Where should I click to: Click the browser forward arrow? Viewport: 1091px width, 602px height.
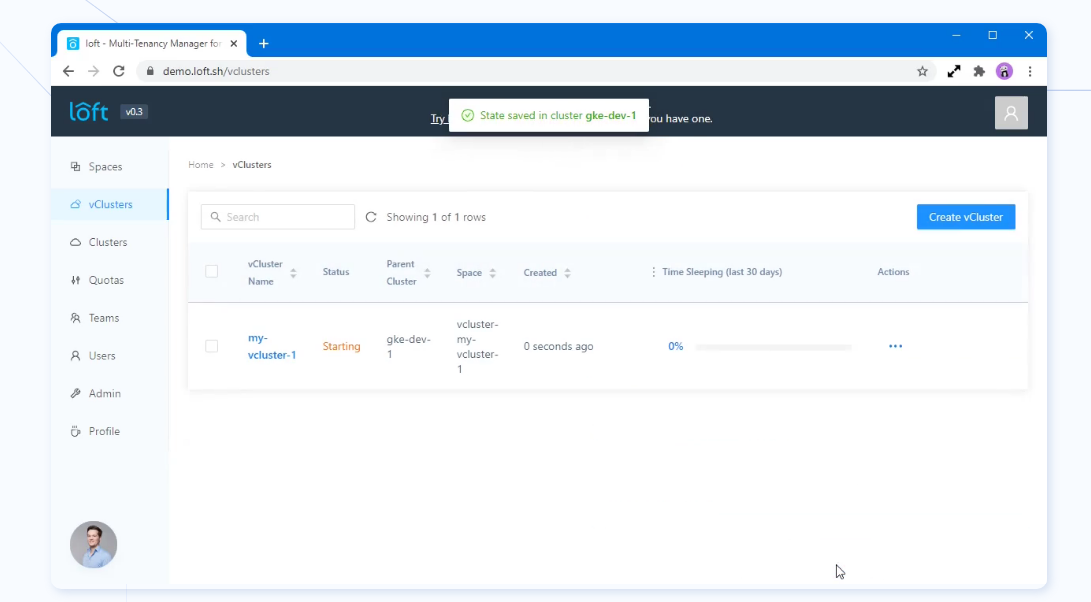coord(93,71)
